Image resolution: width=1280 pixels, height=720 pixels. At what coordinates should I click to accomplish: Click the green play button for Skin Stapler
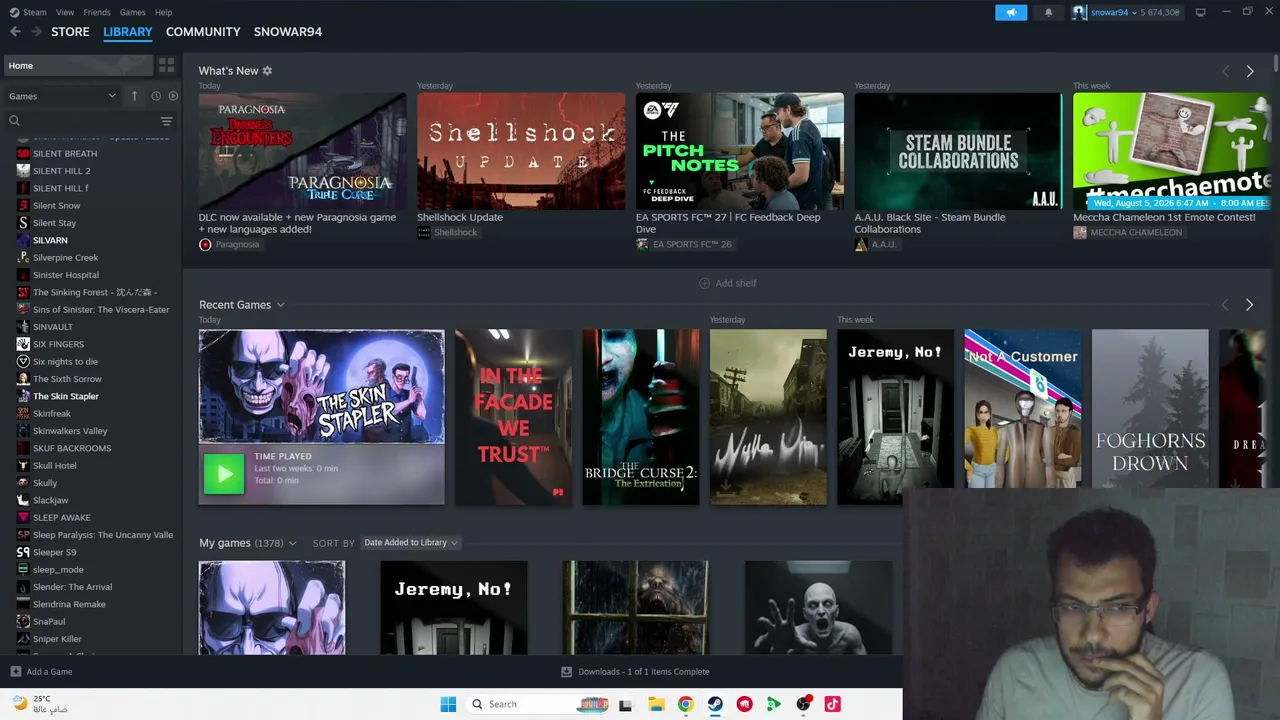tap(223, 474)
